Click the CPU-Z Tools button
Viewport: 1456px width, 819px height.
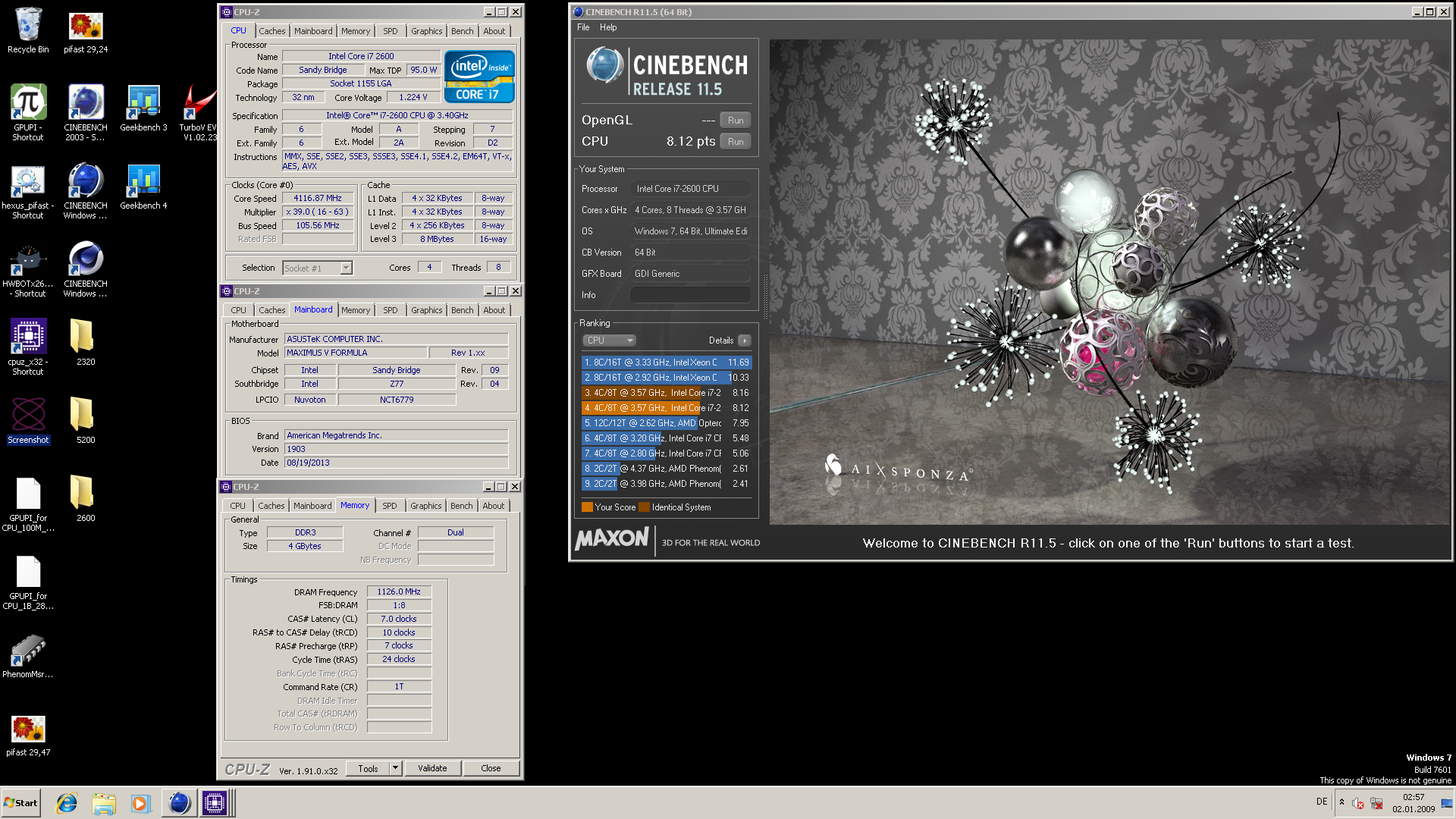tap(368, 768)
